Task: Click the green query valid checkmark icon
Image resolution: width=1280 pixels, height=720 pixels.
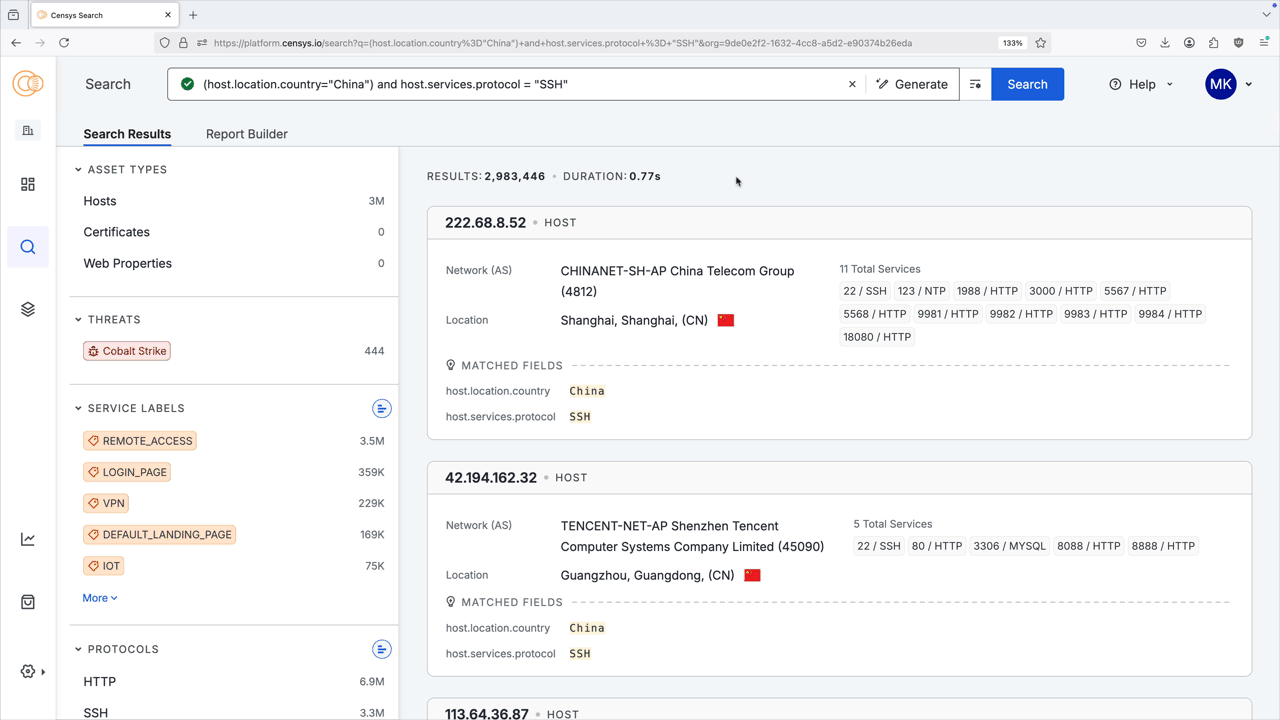Action: tap(187, 84)
